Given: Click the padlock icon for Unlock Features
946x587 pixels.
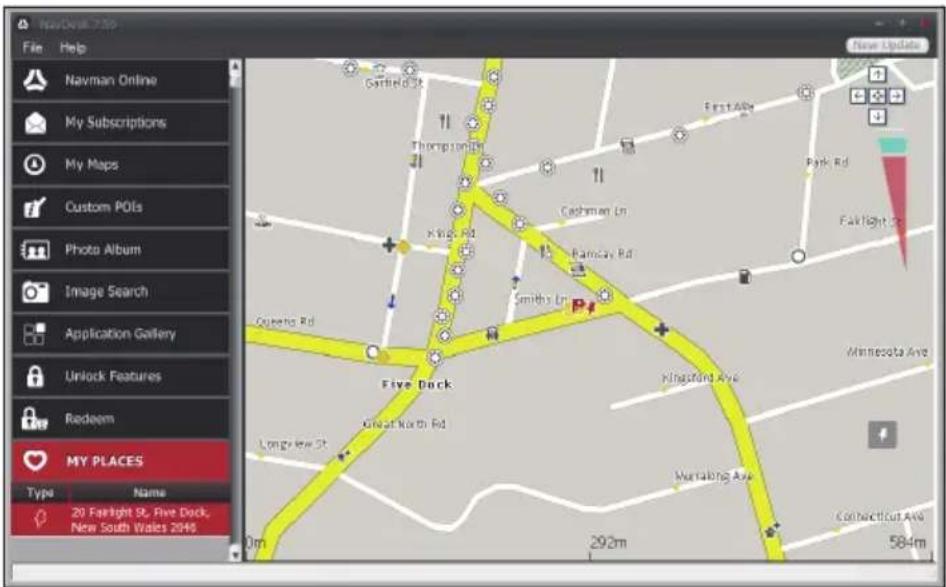Looking at the screenshot, I should tap(35, 376).
